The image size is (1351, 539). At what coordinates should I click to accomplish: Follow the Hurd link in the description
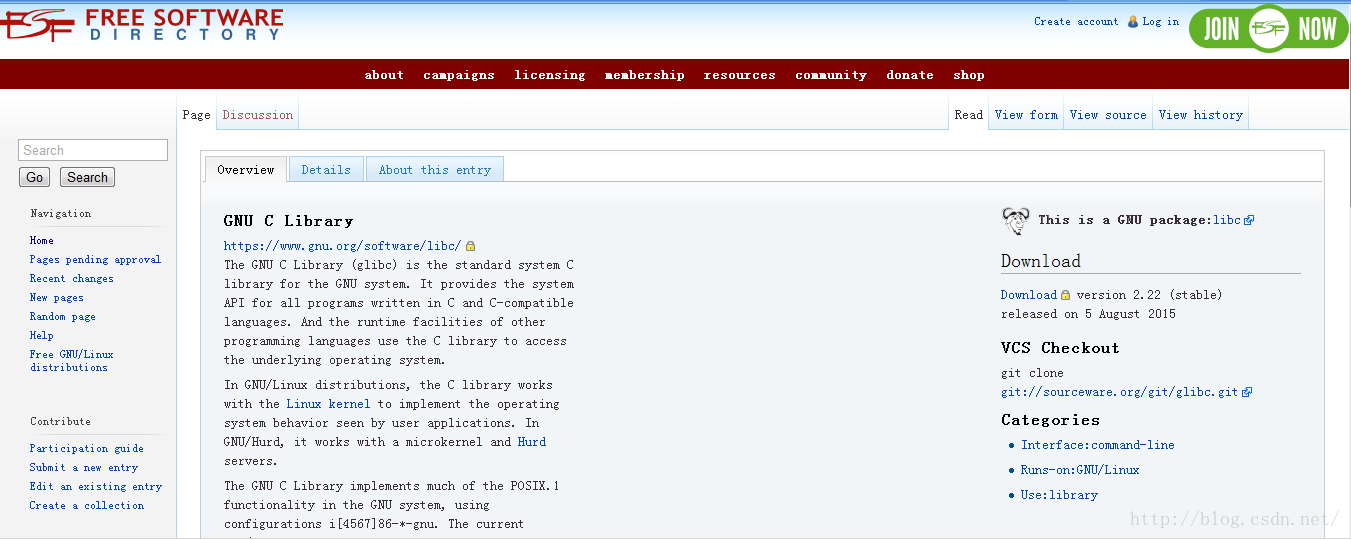point(532,442)
